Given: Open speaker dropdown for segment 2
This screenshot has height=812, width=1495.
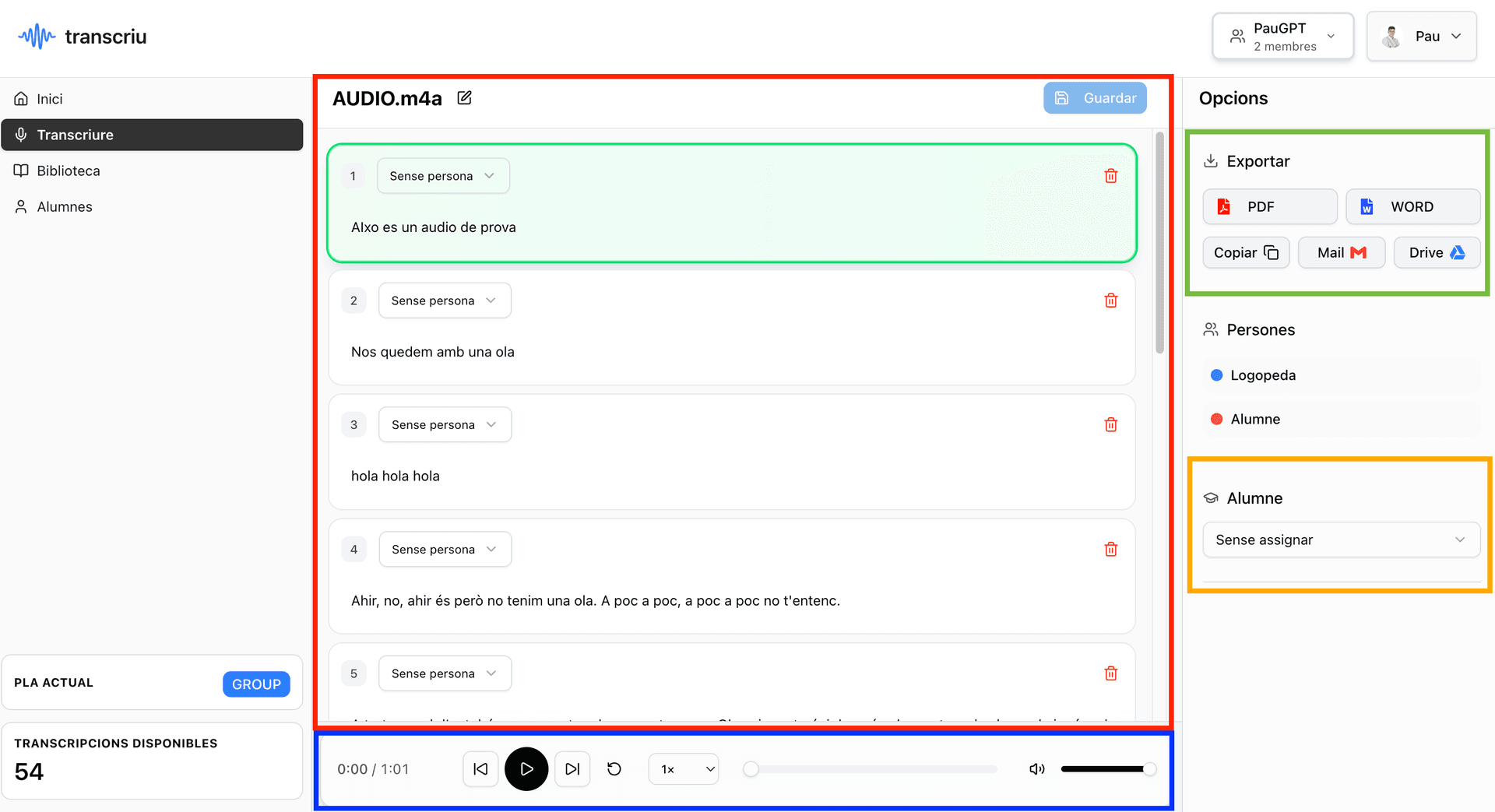Looking at the screenshot, I should click(x=444, y=301).
